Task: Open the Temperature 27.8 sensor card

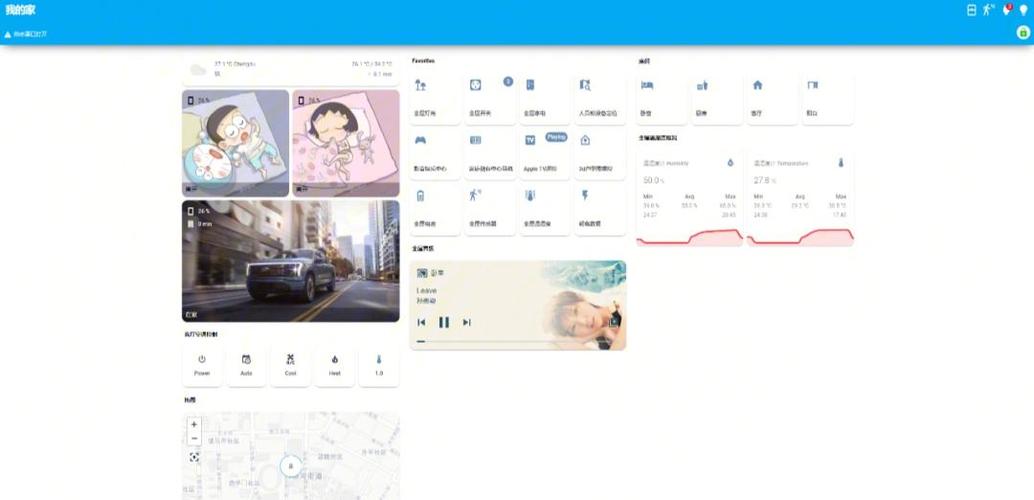Action: 801,199
